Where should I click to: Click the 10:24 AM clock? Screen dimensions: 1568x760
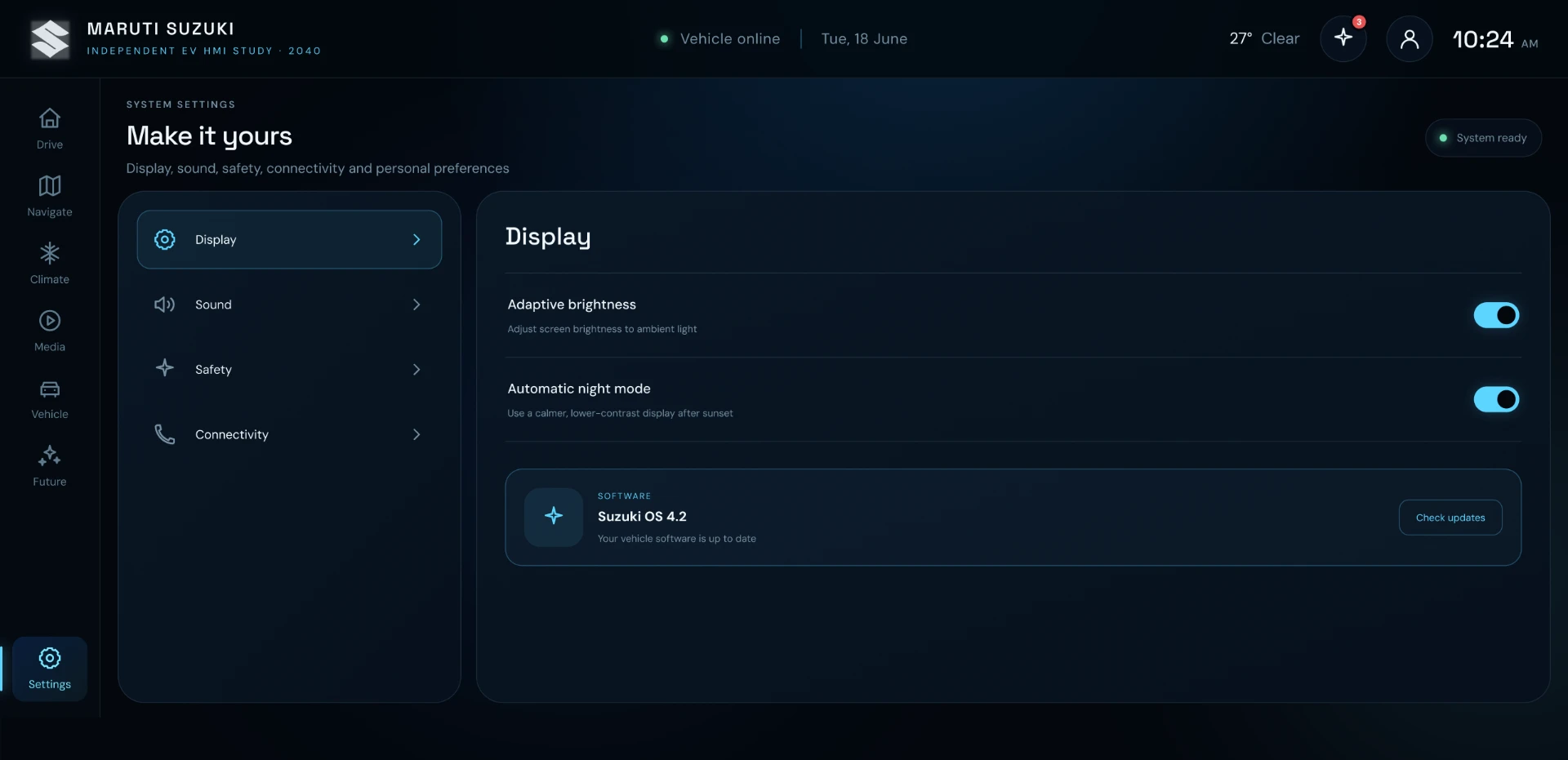click(x=1495, y=39)
